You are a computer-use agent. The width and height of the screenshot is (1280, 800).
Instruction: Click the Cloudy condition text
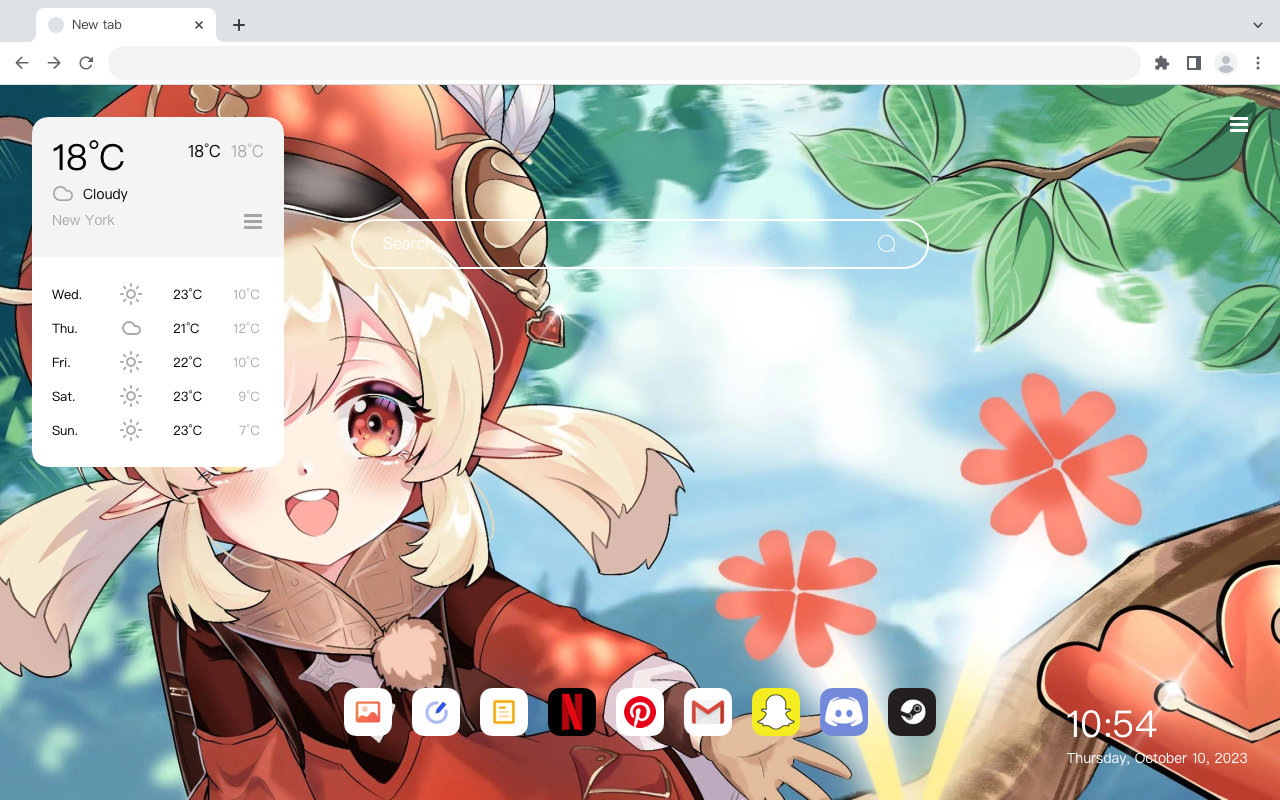[x=105, y=194]
